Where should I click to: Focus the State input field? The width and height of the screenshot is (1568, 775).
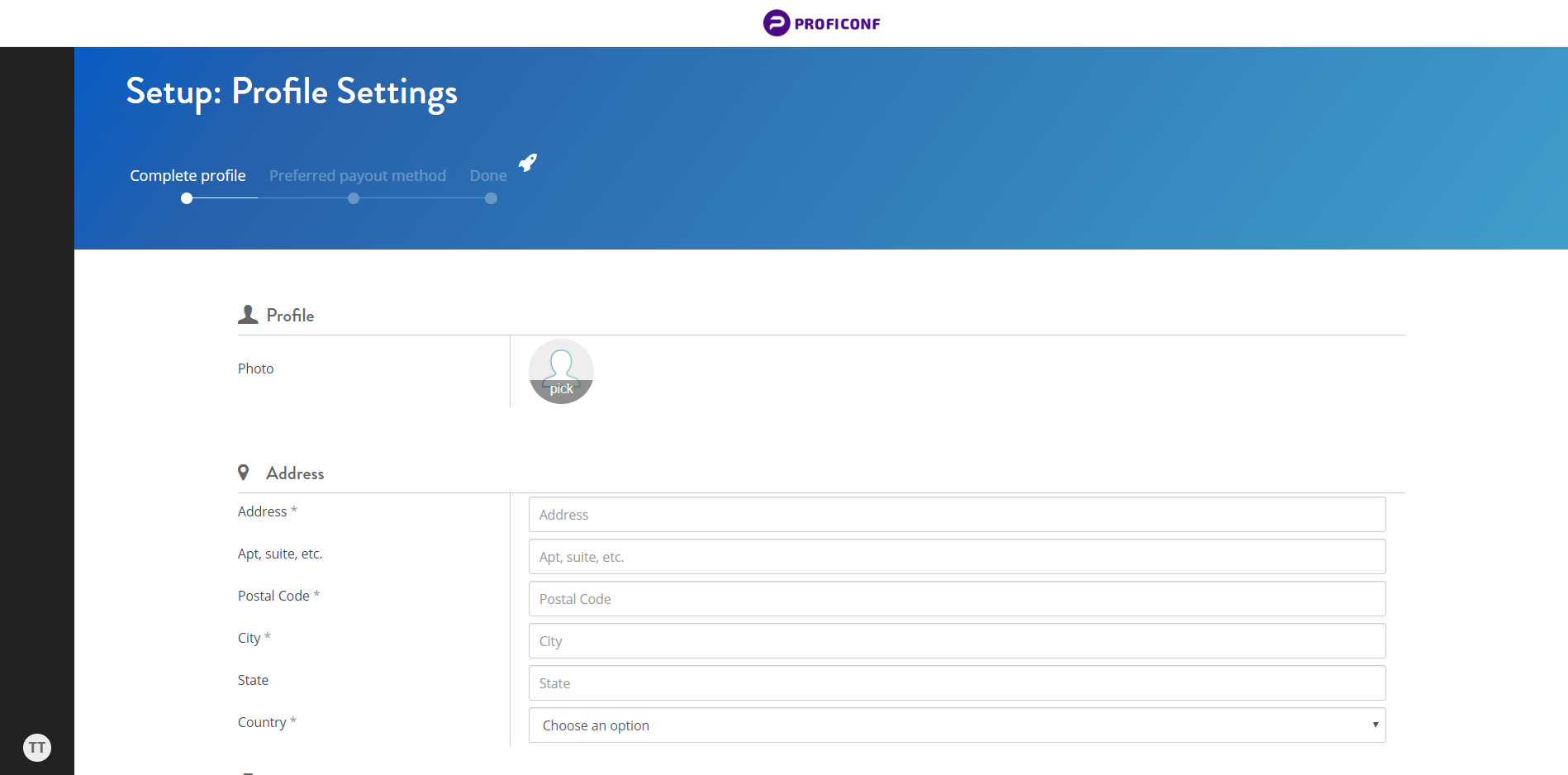pyautogui.click(x=957, y=683)
